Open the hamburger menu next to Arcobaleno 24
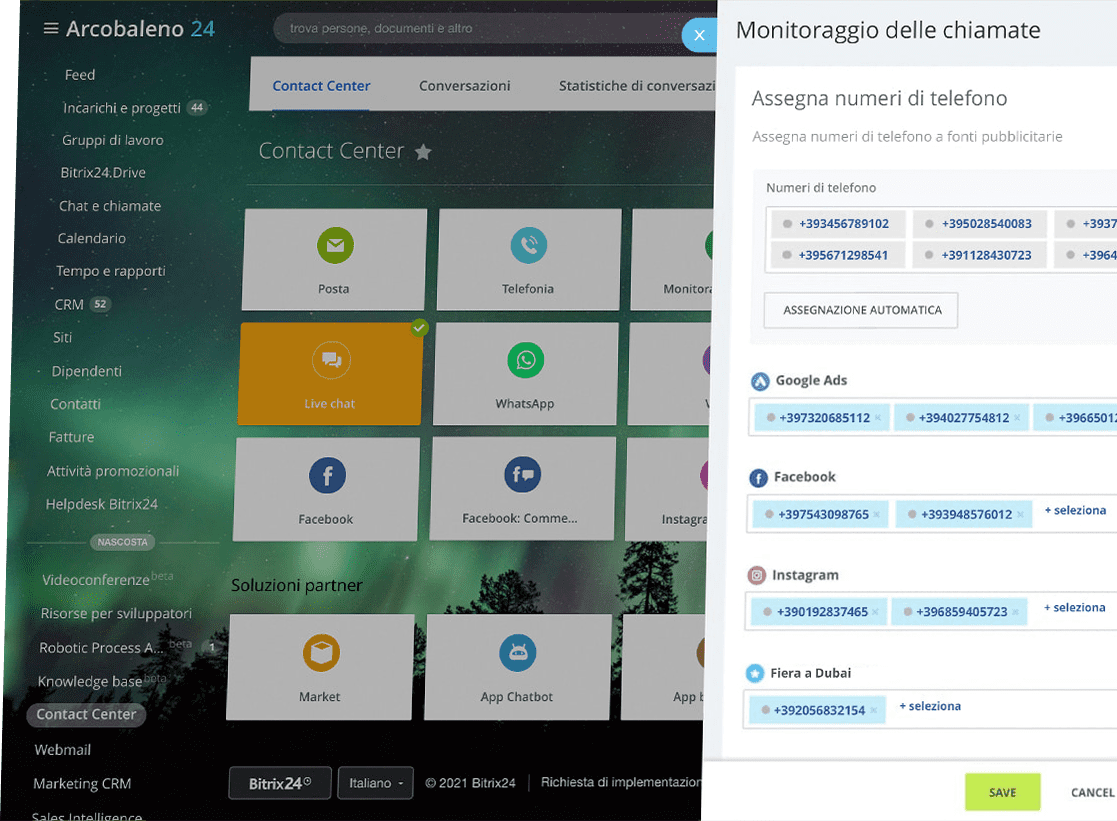1117x821 pixels. point(51,29)
